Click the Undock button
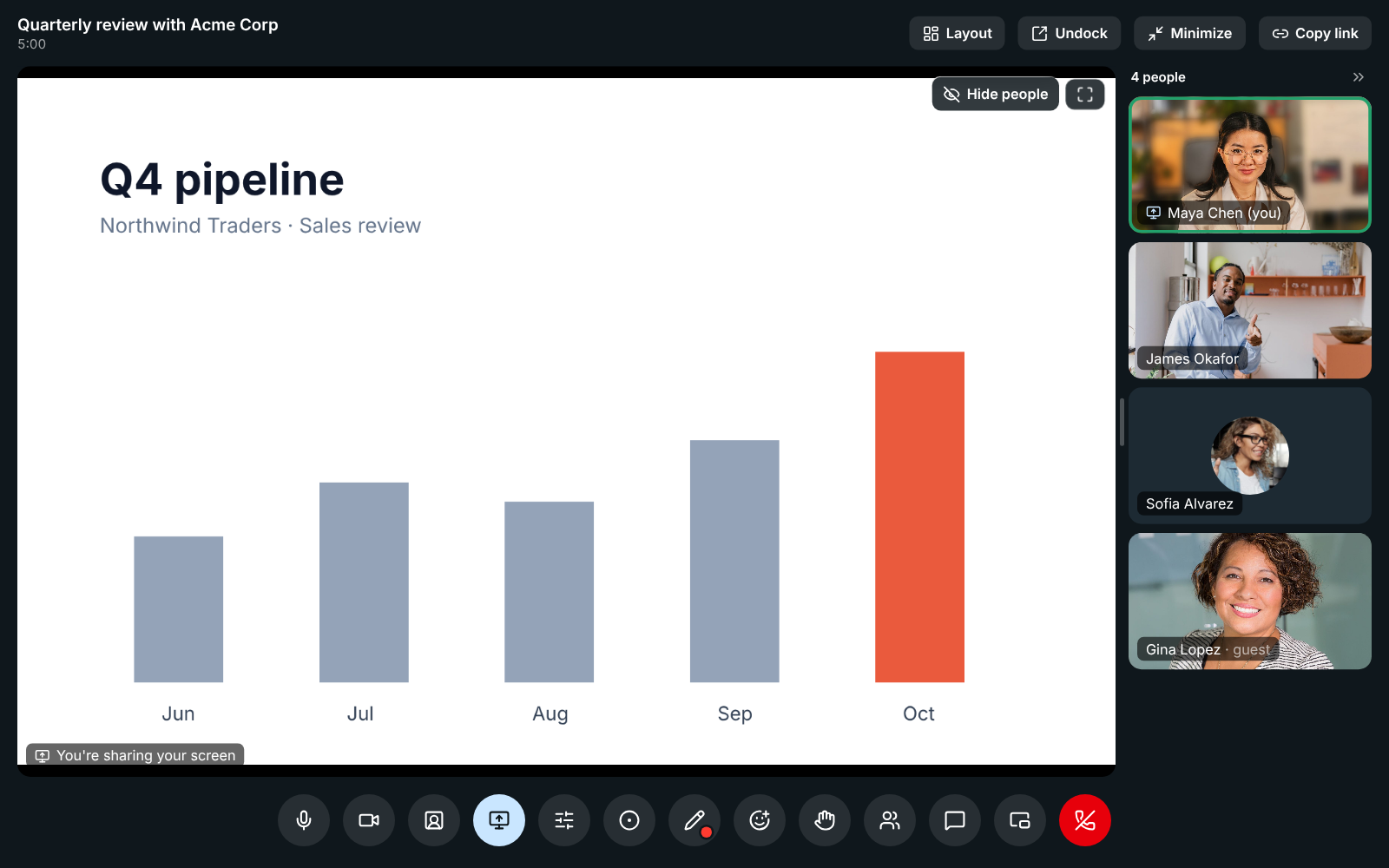 pos(1070,33)
